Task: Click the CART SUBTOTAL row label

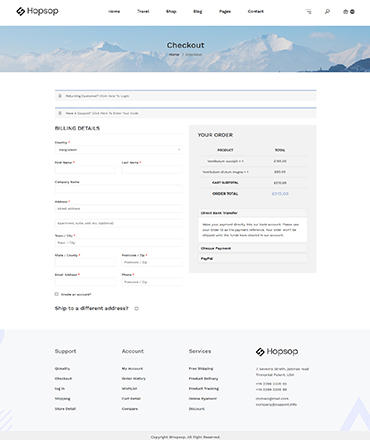Action: (x=225, y=183)
